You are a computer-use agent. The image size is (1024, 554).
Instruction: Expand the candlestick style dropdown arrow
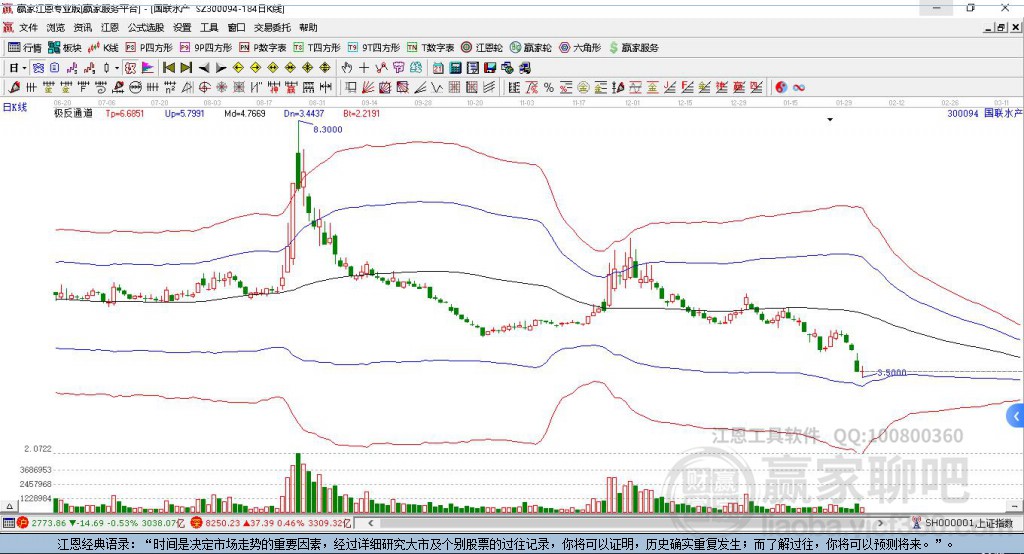(x=117, y=68)
